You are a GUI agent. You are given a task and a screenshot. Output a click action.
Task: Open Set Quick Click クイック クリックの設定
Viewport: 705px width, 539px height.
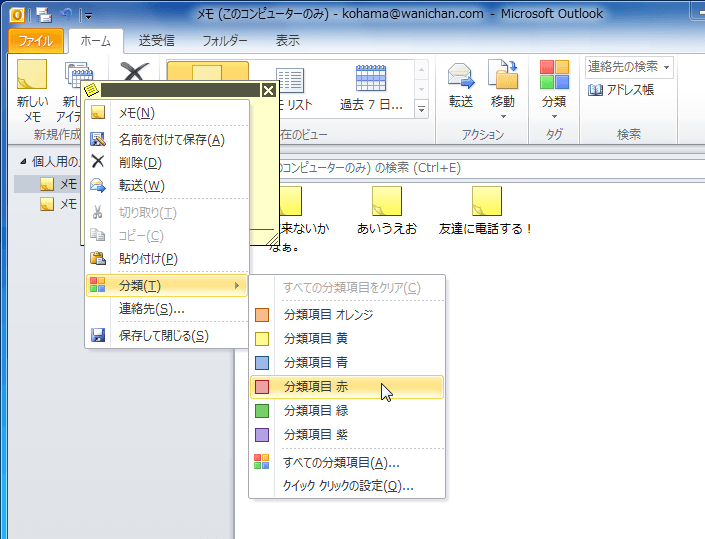(x=347, y=486)
